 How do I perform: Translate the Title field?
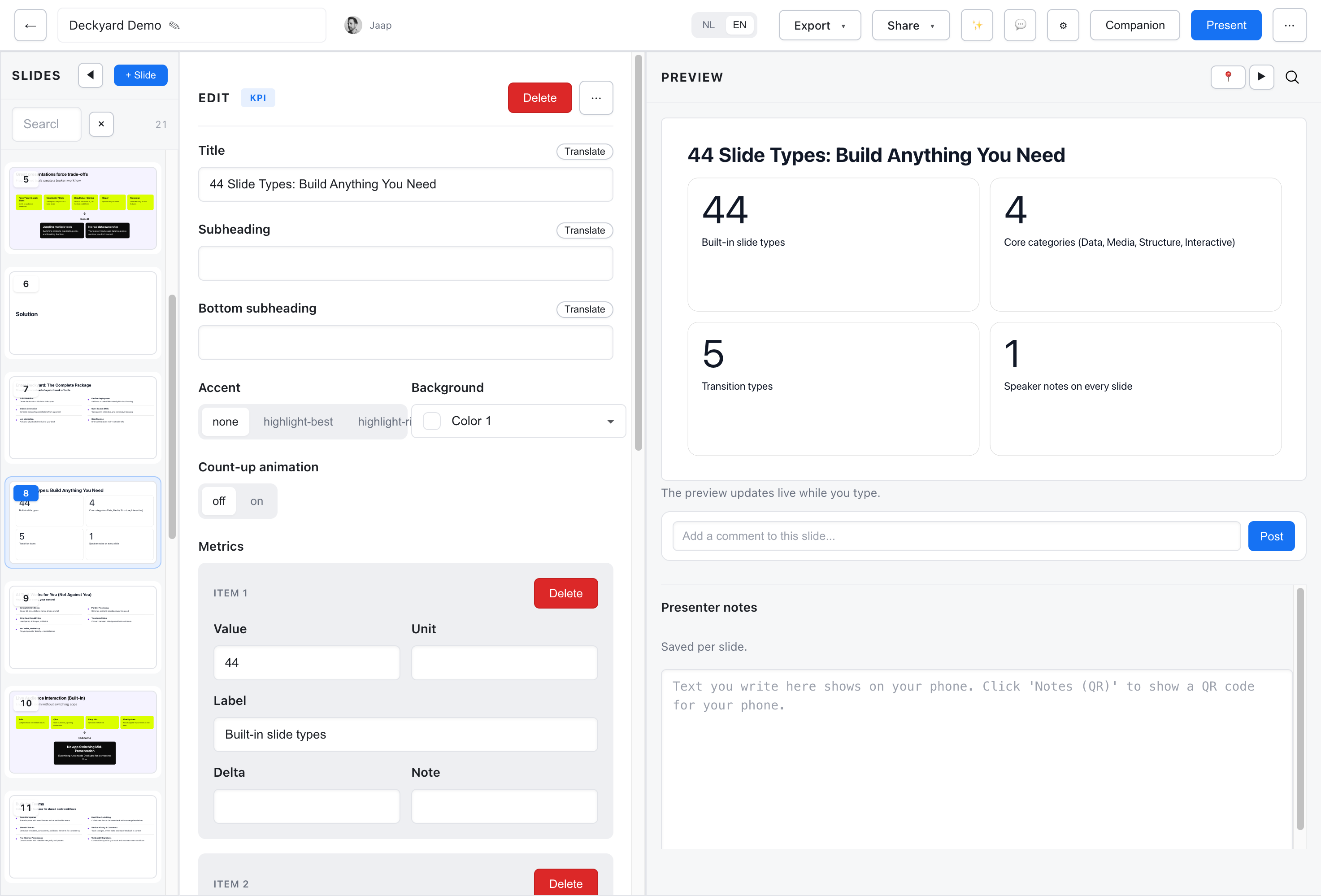click(584, 151)
